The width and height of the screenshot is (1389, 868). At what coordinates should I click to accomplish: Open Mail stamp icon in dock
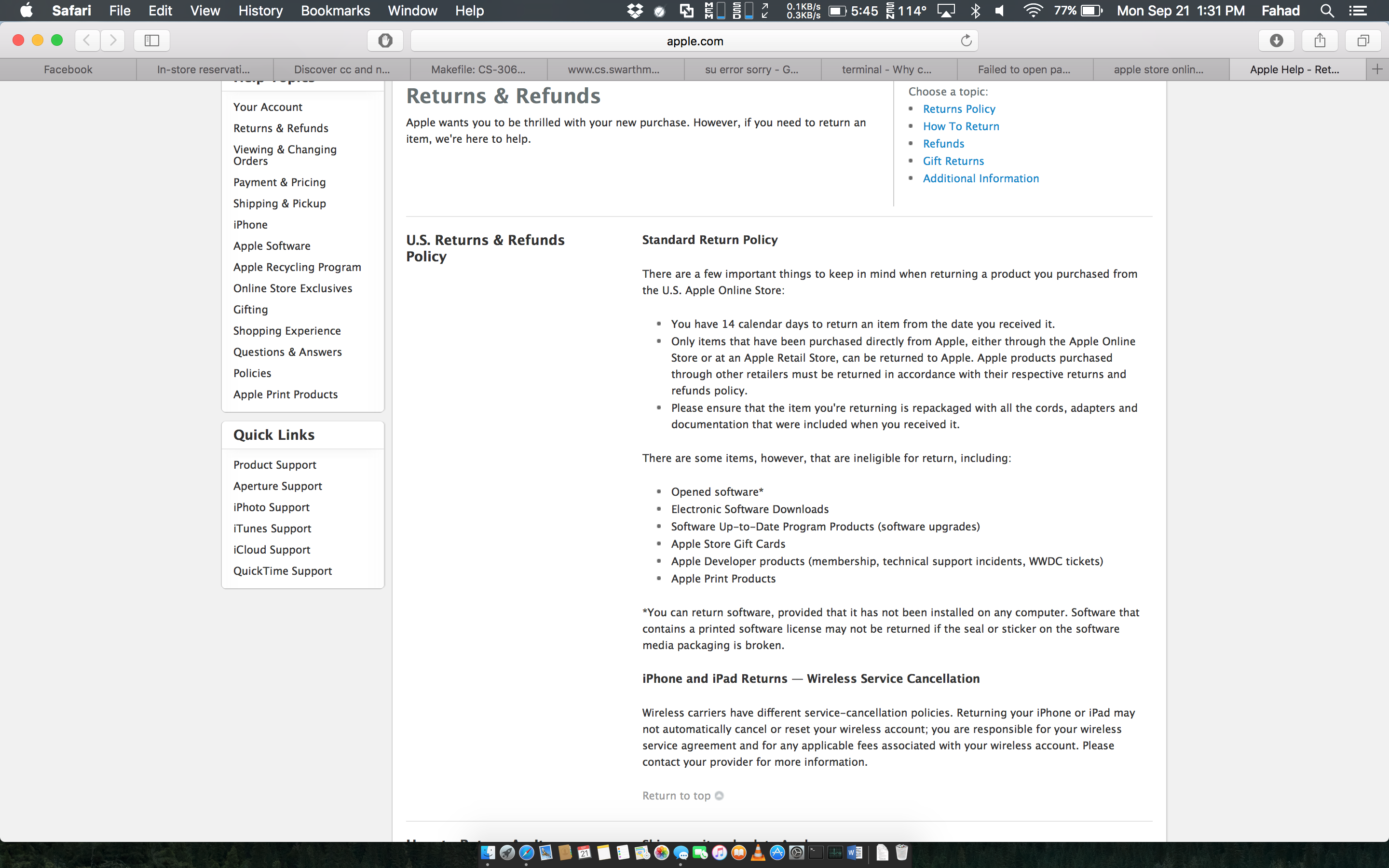pyautogui.click(x=546, y=853)
